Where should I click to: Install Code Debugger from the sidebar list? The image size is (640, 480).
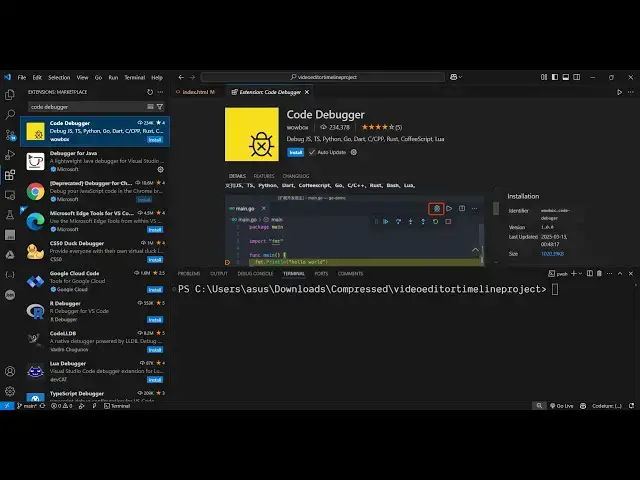coord(155,140)
